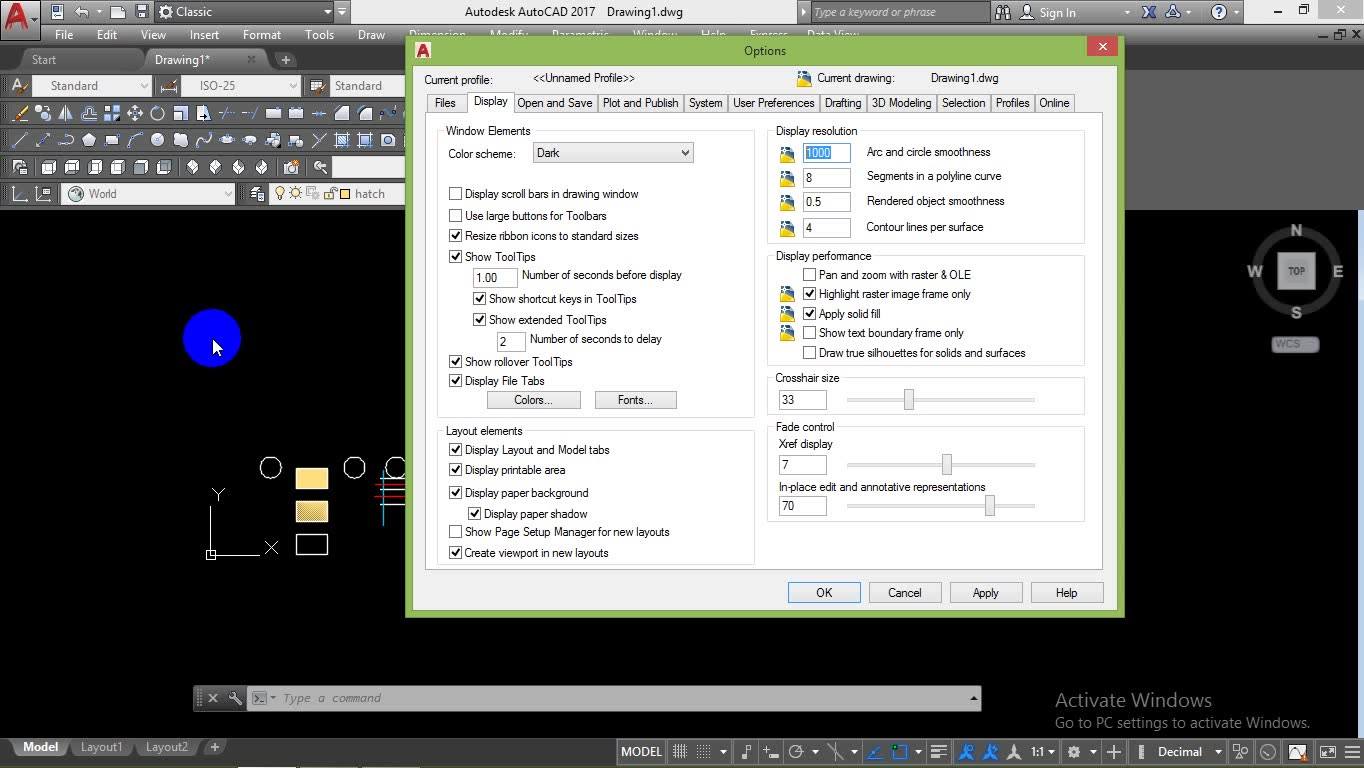The image size is (1364, 768).
Task: Select the Line tool in Draw toolbar
Action: (19, 140)
